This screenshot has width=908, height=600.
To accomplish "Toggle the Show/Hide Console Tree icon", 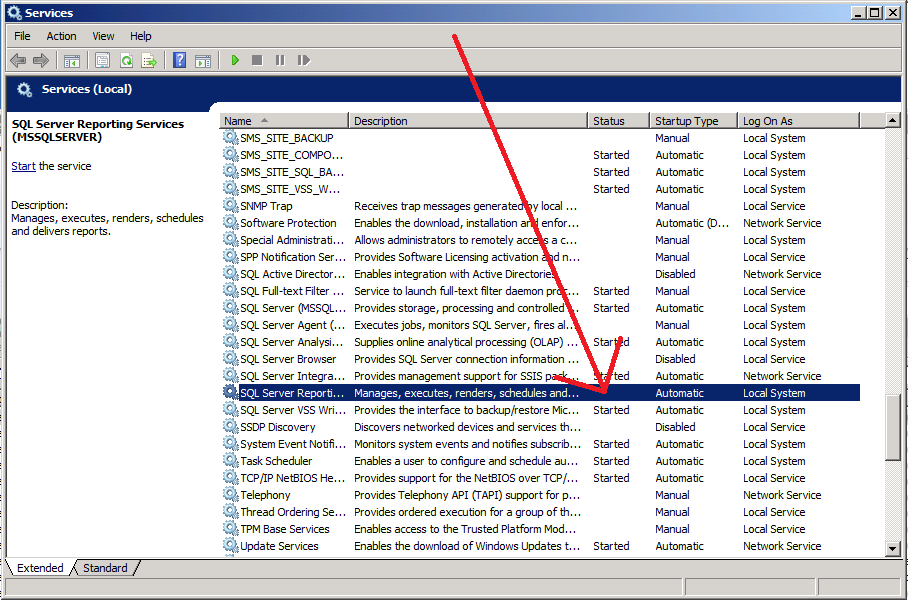I will point(72,60).
